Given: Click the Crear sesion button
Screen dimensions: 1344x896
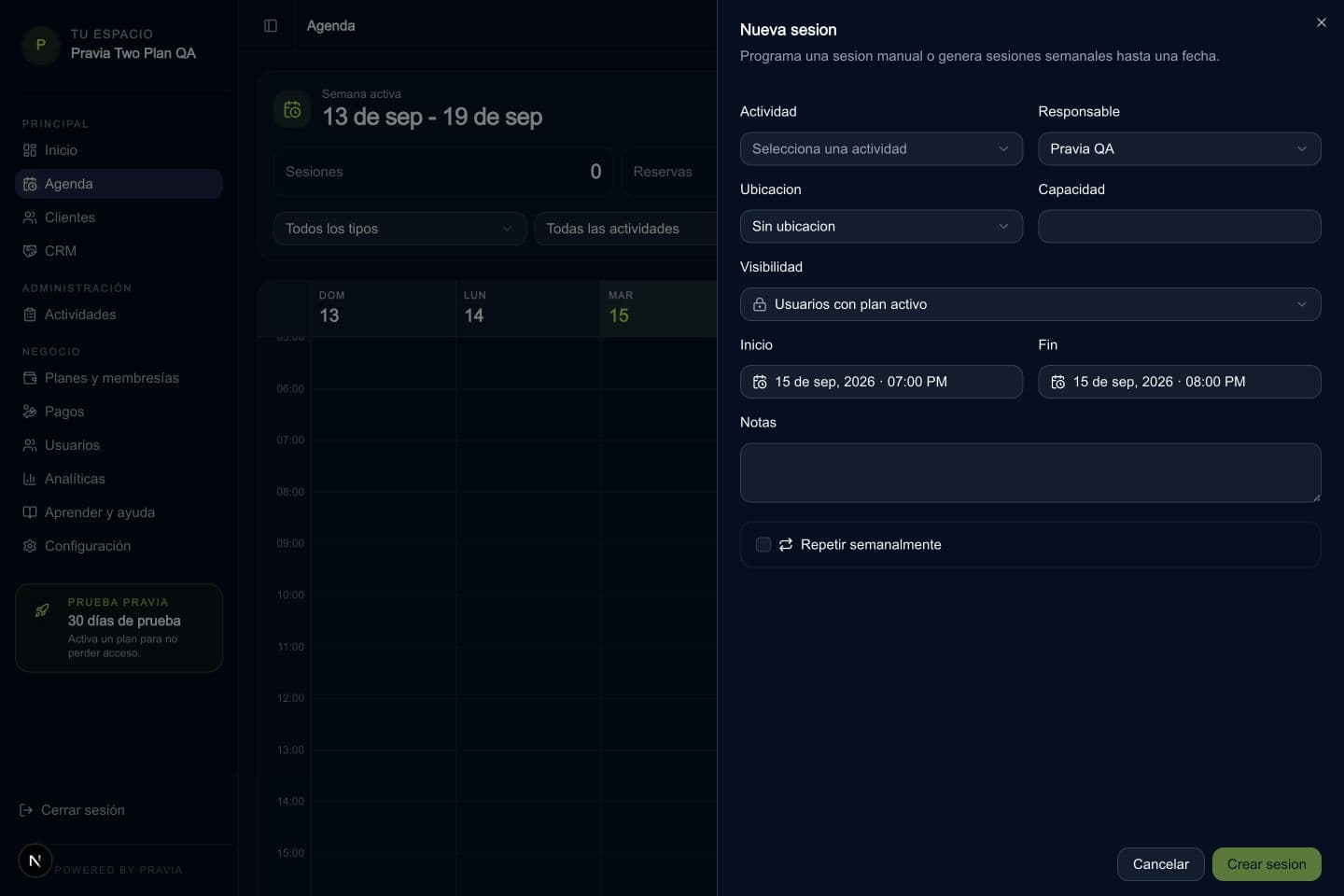Looking at the screenshot, I should [x=1267, y=864].
